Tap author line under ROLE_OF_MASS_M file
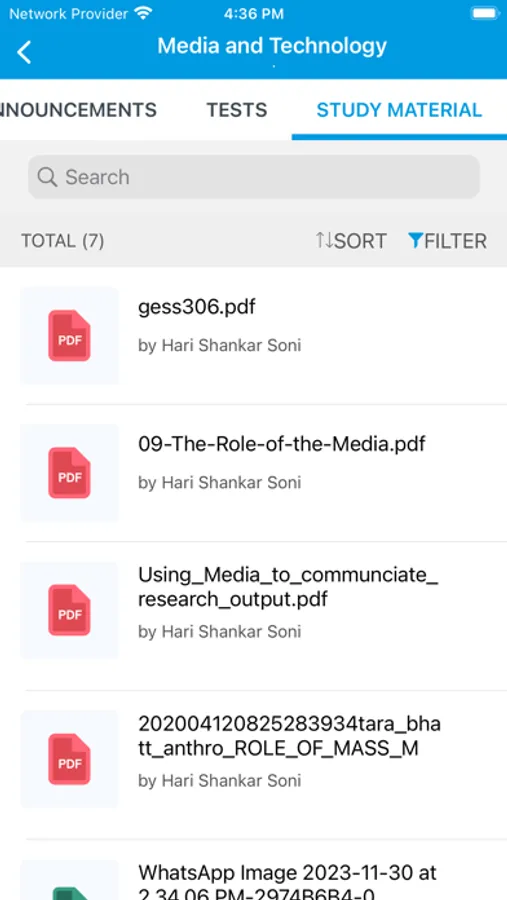This screenshot has width=507, height=900. click(x=219, y=781)
